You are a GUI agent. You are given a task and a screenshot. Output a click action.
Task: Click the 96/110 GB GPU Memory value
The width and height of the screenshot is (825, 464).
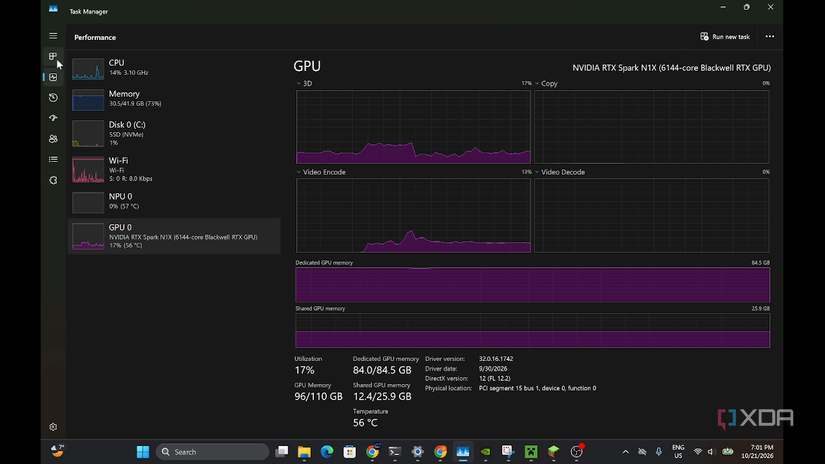point(318,397)
